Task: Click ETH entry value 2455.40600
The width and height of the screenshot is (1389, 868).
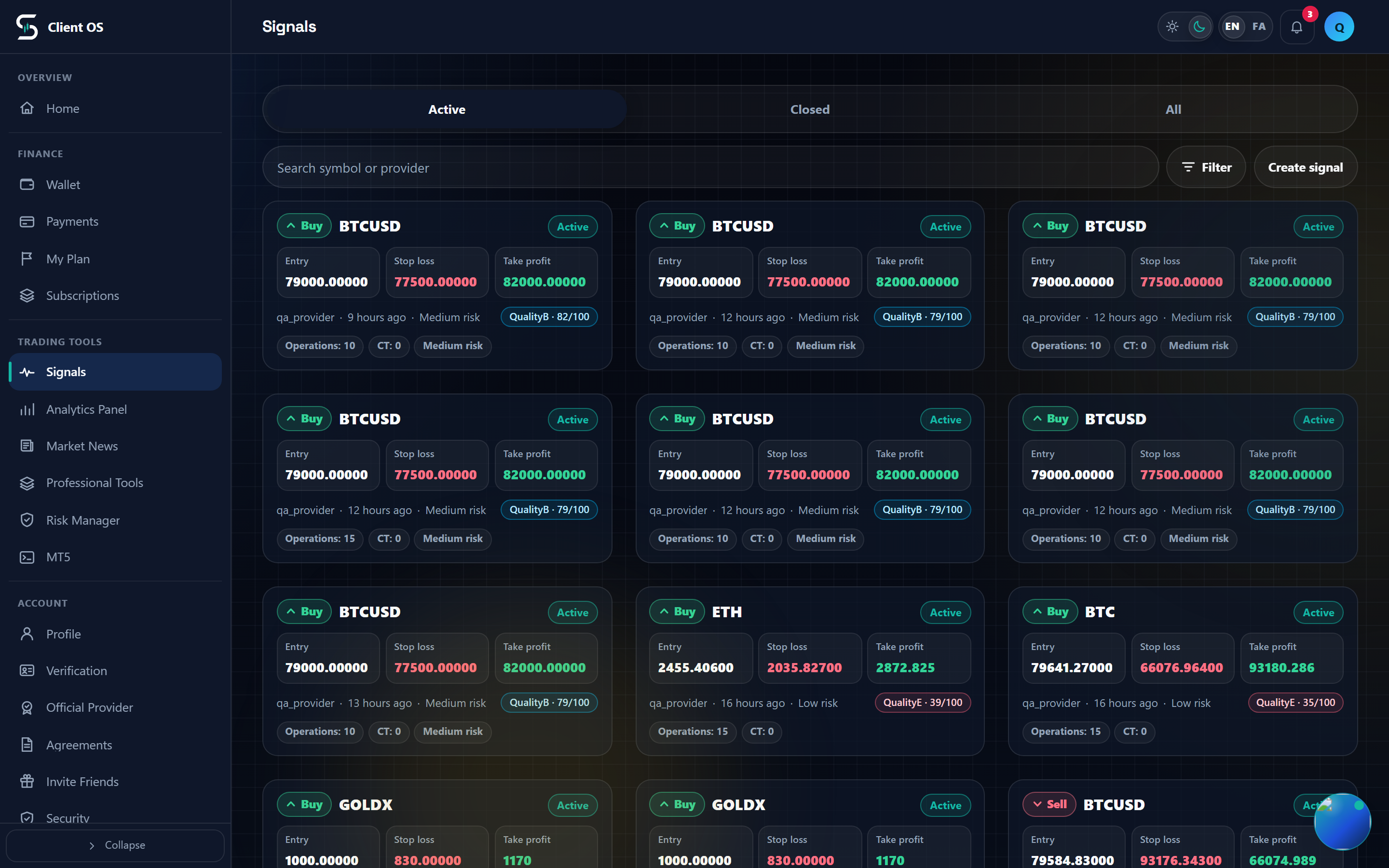Action: pos(695,668)
